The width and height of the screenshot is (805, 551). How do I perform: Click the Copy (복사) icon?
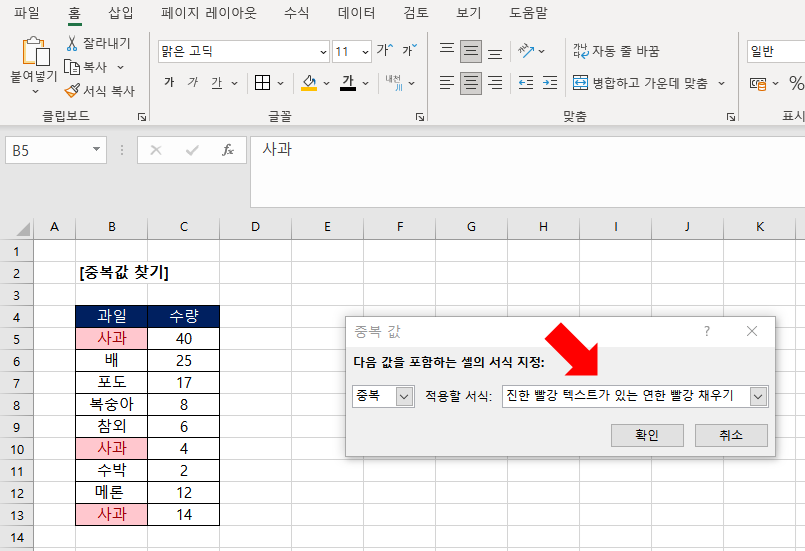coord(72,67)
